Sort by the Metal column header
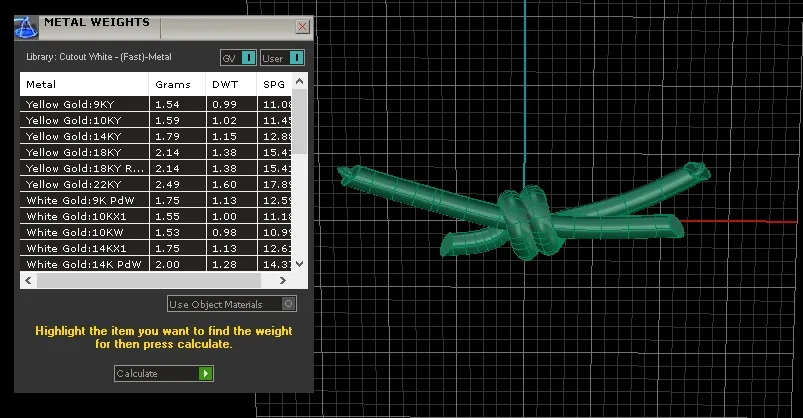 84,85
